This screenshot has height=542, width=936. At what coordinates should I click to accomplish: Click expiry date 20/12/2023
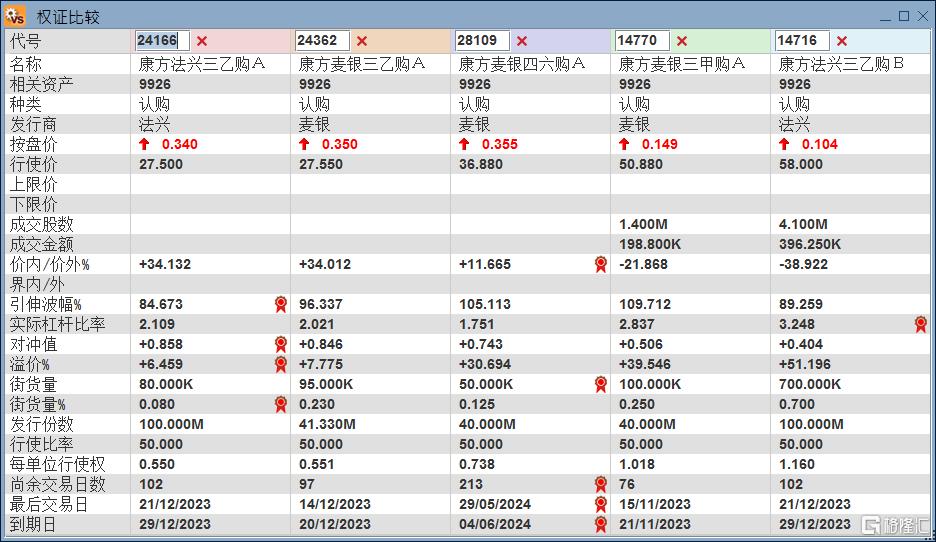pyautogui.click(x=335, y=524)
